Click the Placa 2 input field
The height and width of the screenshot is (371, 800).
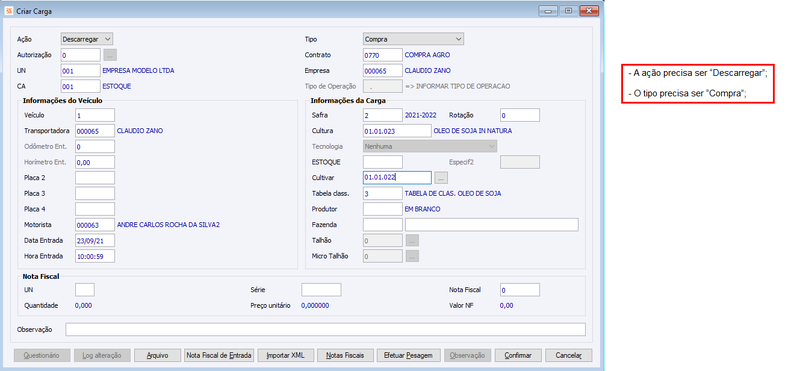point(95,178)
